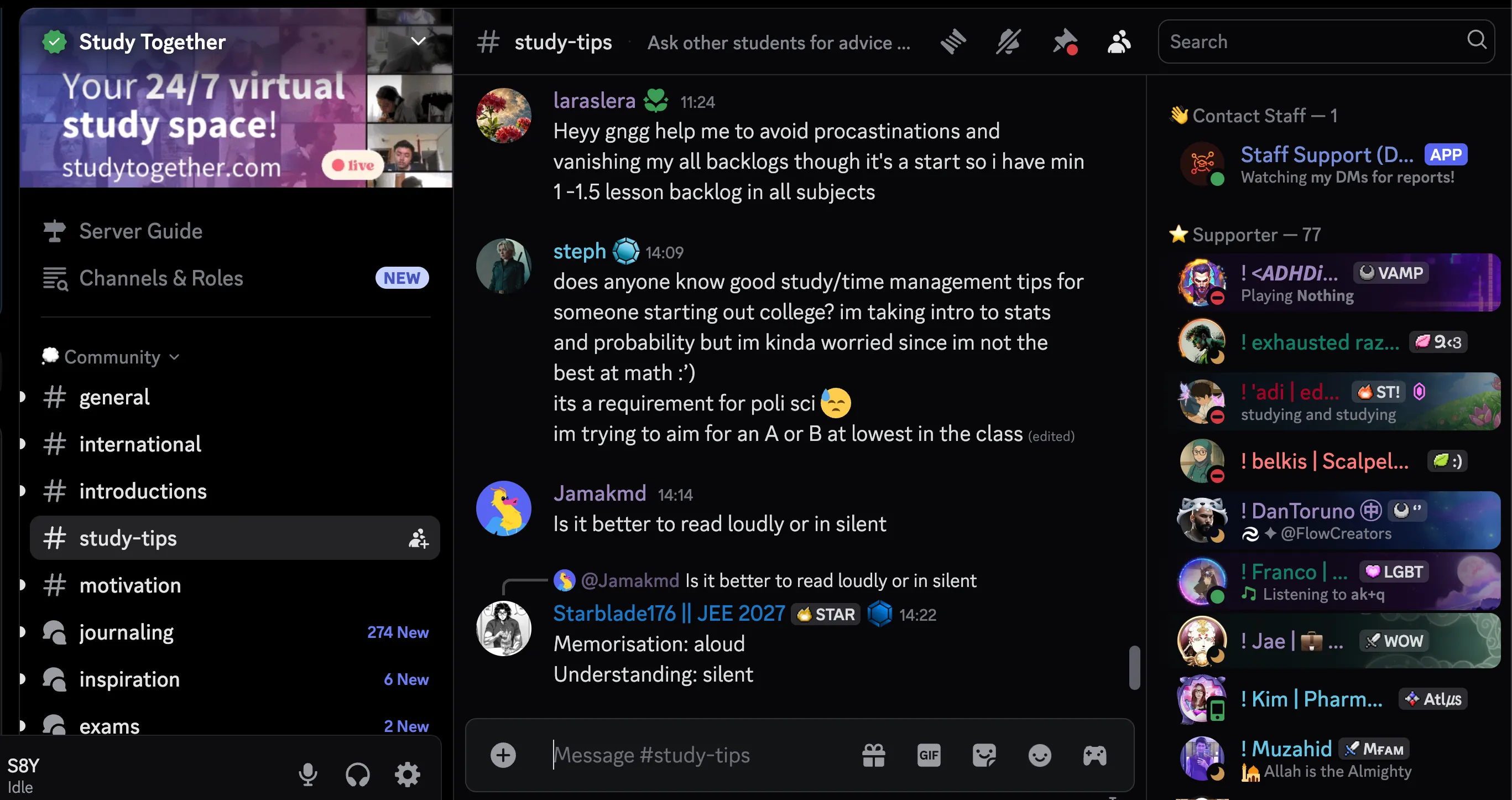Screen dimensions: 1512x800
Task: Unmute the study-tips channel notifications
Action: point(1008,41)
